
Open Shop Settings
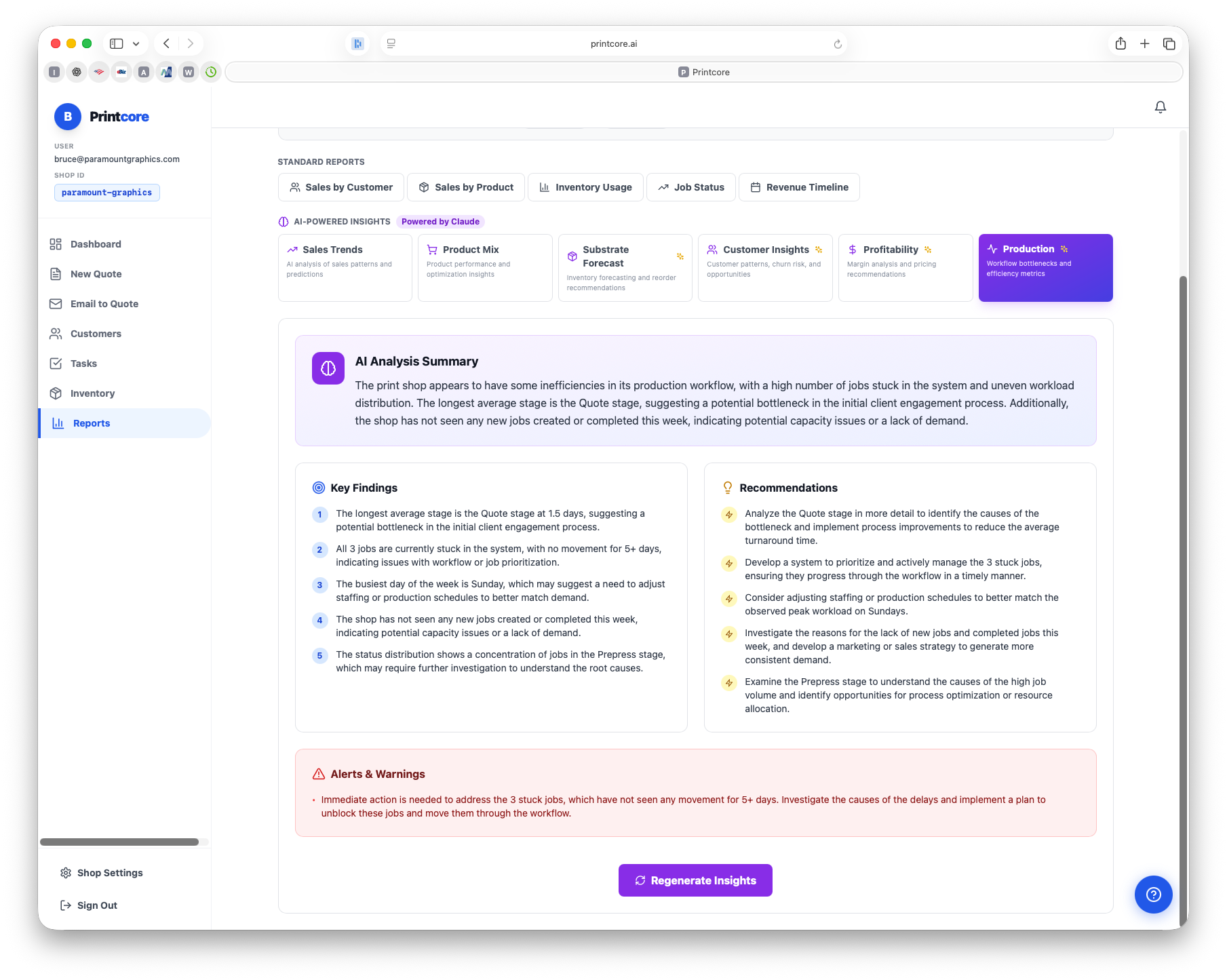pos(109,873)
